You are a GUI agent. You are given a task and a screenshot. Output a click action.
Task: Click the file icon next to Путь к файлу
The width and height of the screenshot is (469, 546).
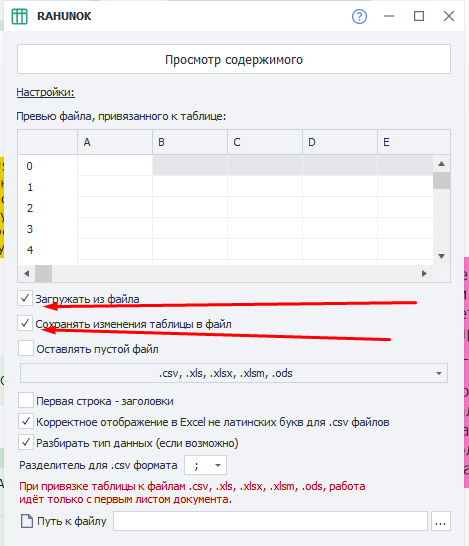pos(27,521)
